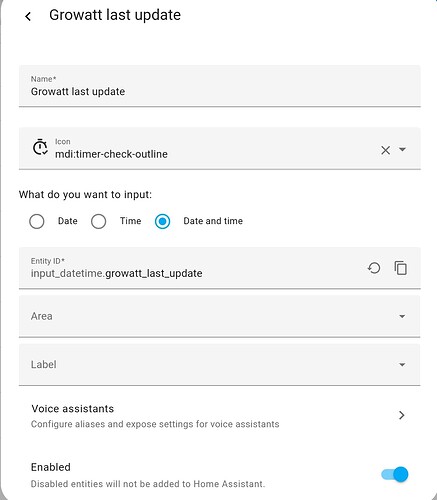Edit the growatt_last_update Entity ID field
Screen dimensions: 437x500
pos(192,268)
